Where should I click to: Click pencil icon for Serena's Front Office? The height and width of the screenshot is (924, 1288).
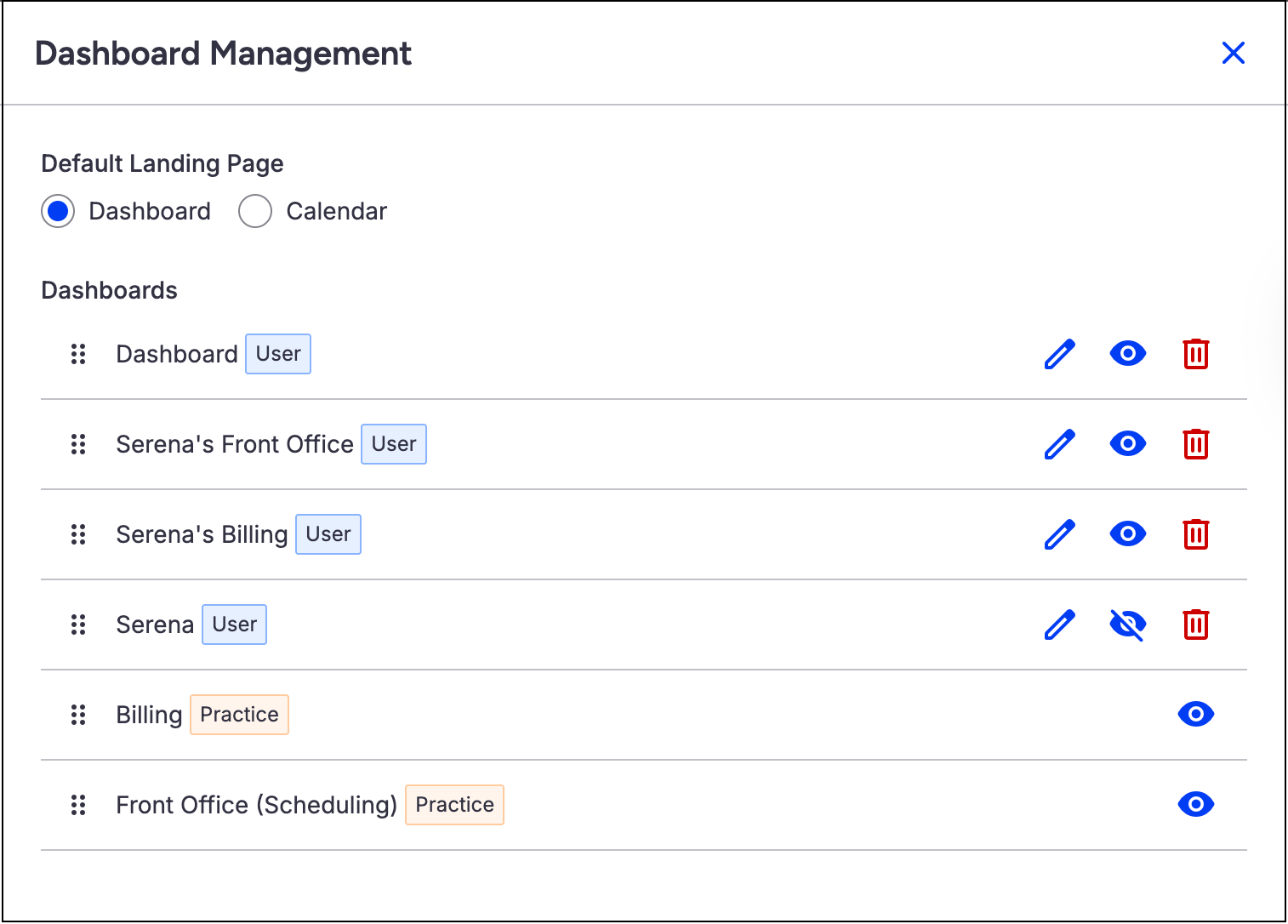click(x=1059, y=444)
